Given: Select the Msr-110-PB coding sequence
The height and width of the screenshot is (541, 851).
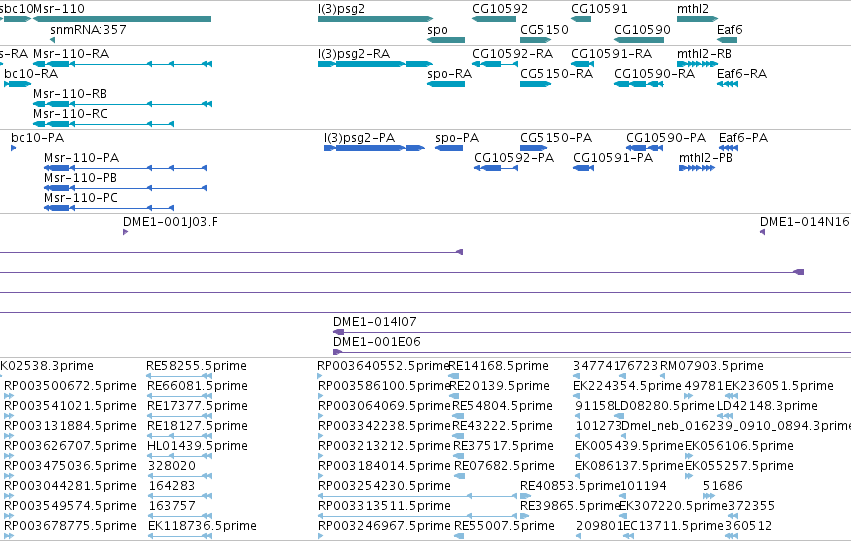Looking at the screenshot, I should pyautogui.click(x=125, y=188).
